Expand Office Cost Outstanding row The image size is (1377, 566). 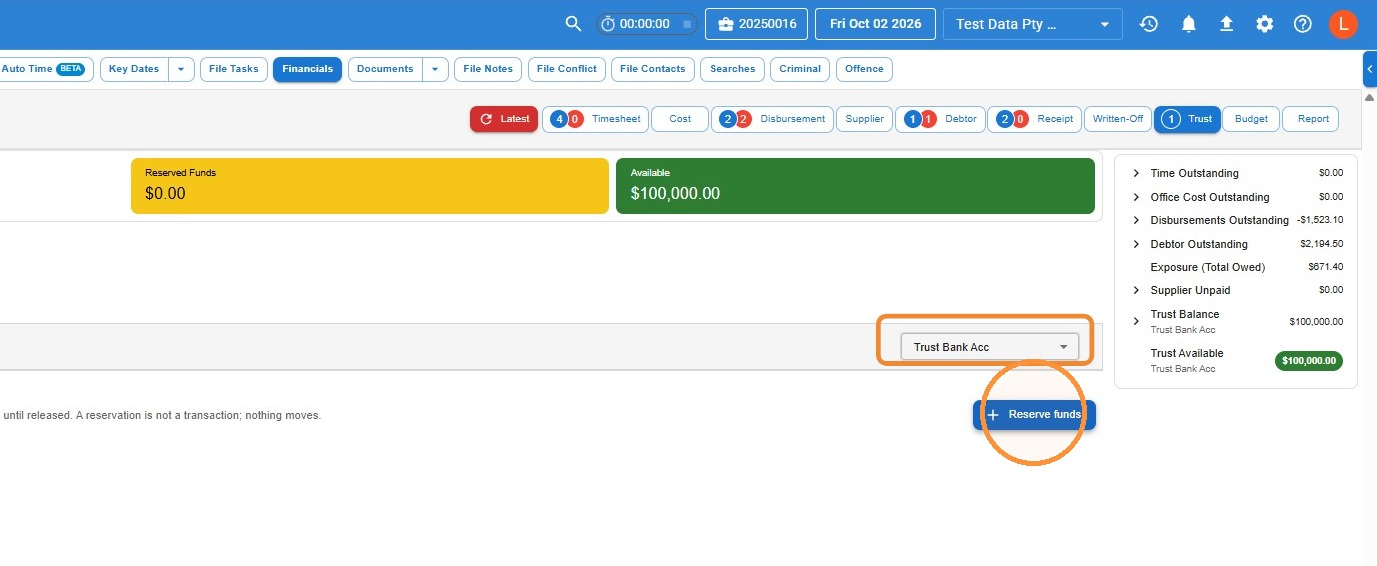click(x=1136, y=197)
